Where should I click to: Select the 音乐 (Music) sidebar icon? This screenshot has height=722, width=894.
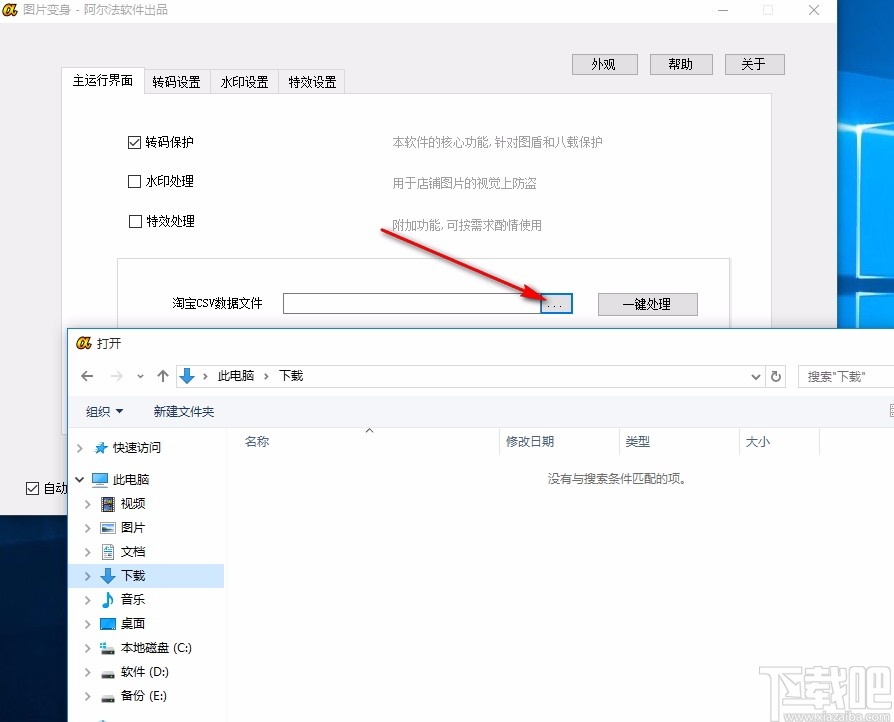tap(106, 599)
